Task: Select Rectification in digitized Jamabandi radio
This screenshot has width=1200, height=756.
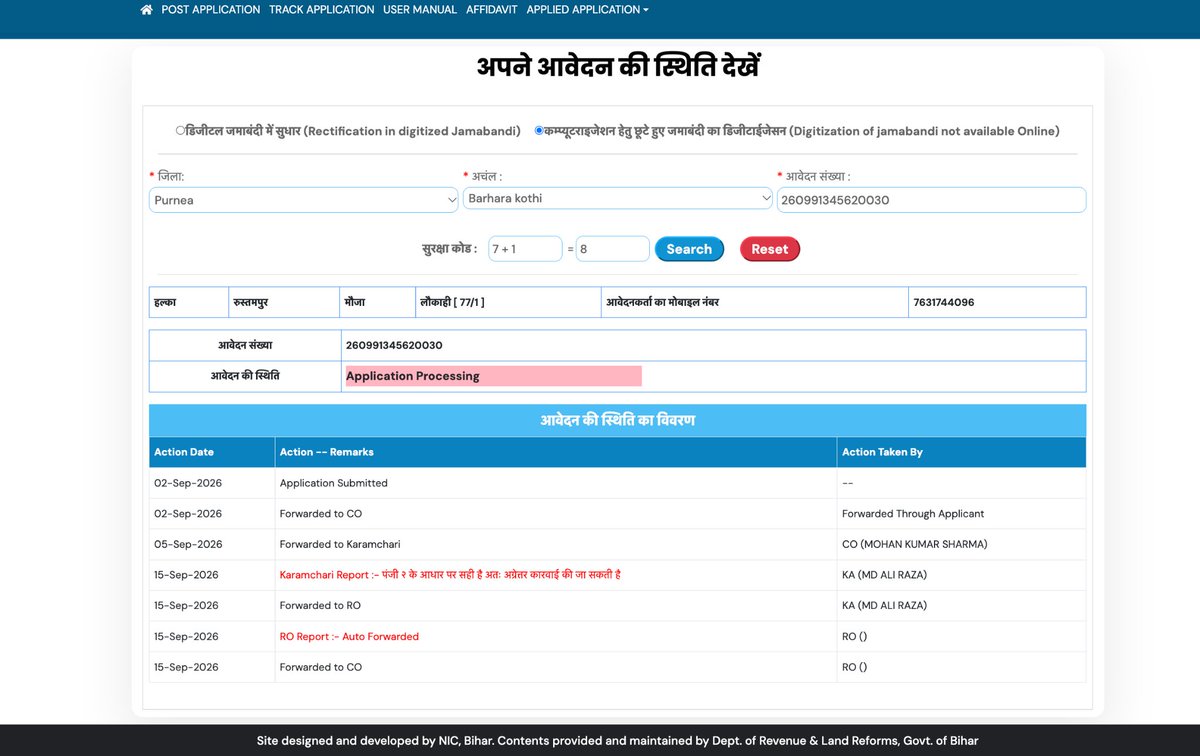Action: point(180,130)
